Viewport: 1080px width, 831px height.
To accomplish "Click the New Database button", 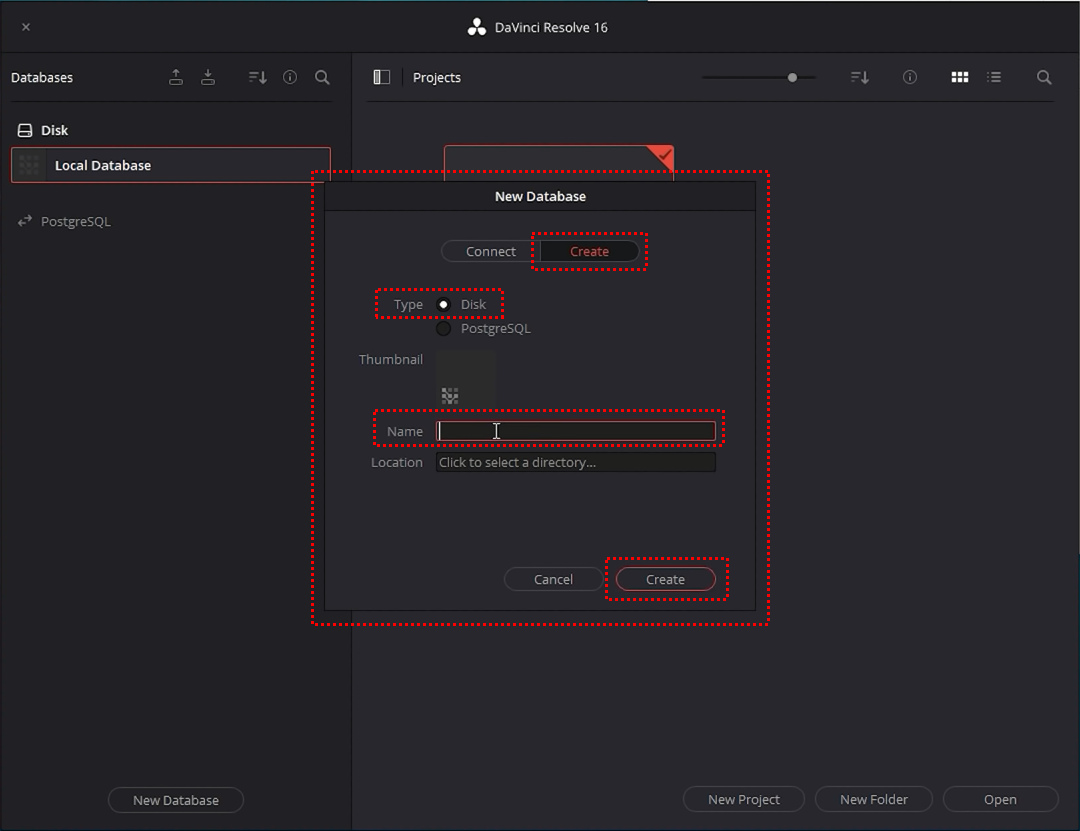I will [x=176, y=800].
